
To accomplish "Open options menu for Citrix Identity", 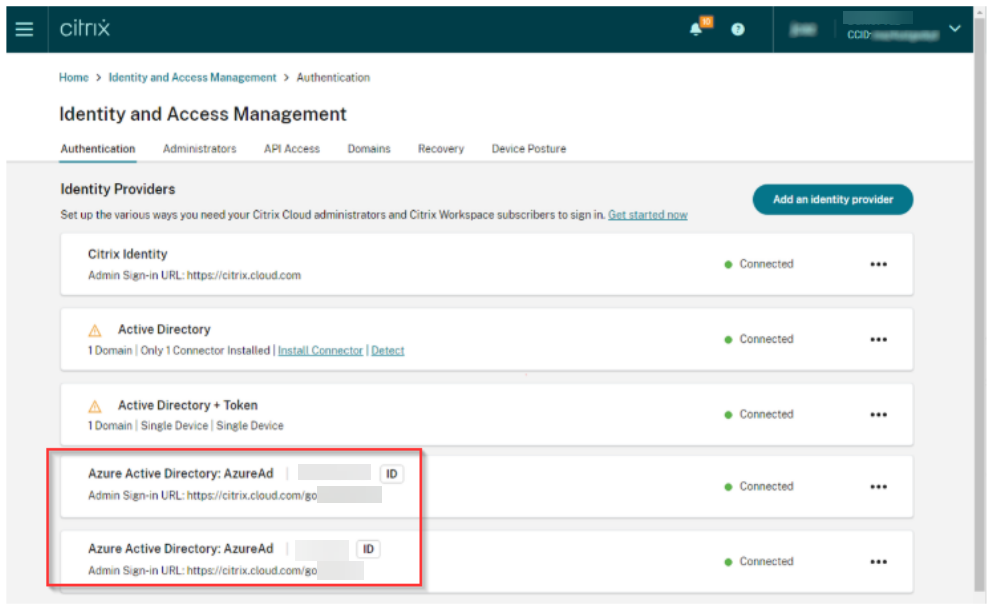I will 879,264.
